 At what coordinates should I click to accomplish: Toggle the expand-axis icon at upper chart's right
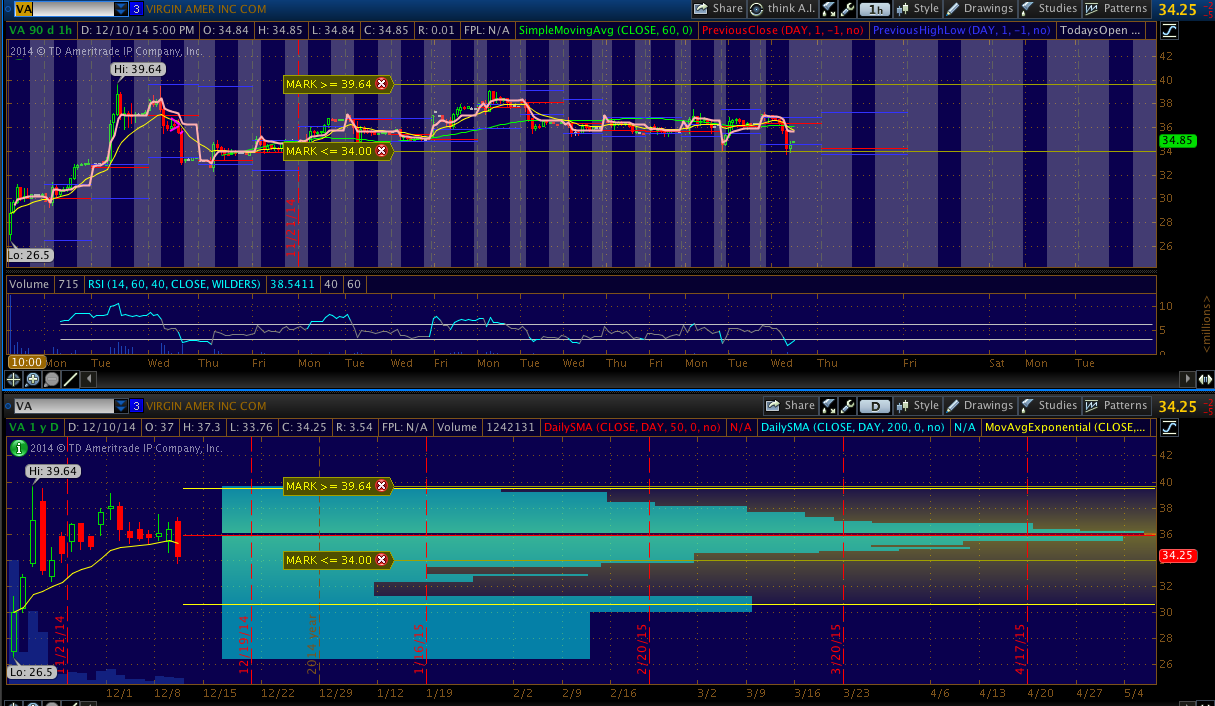1206,379
